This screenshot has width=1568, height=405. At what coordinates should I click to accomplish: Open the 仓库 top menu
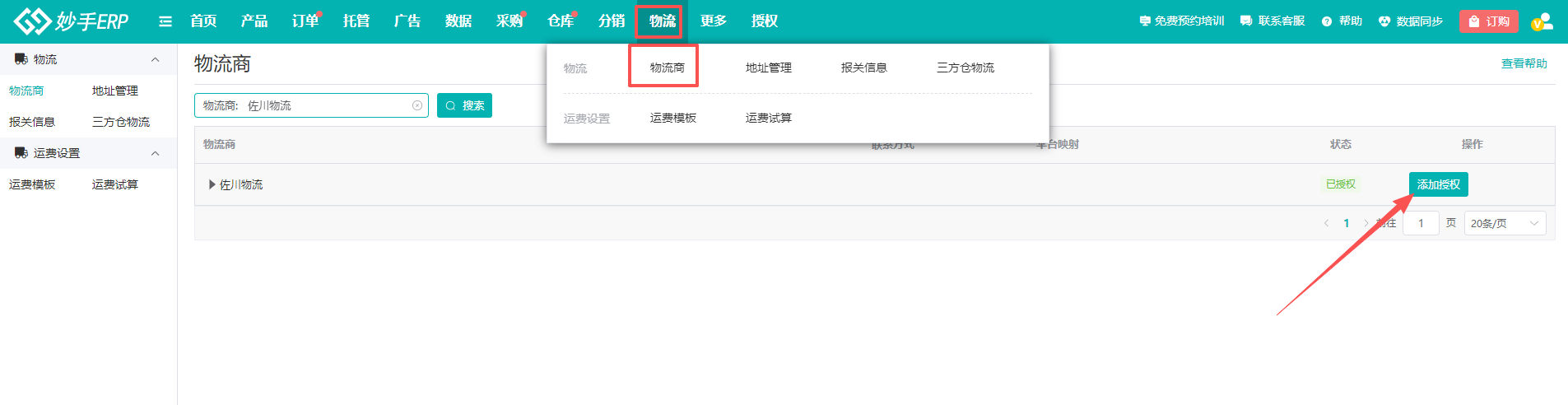[561, 21]
